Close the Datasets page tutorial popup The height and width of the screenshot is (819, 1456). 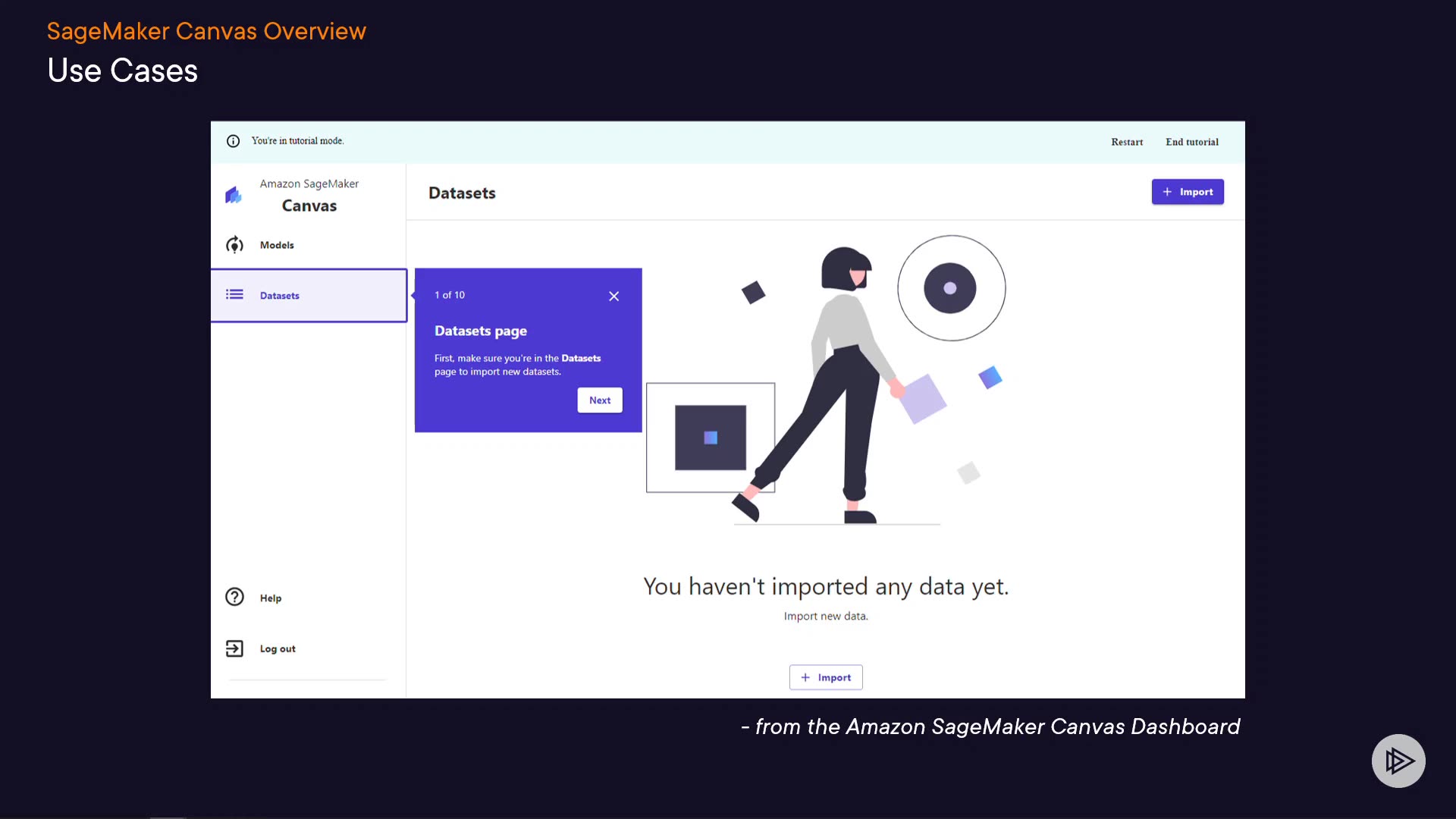pos(613,296)
